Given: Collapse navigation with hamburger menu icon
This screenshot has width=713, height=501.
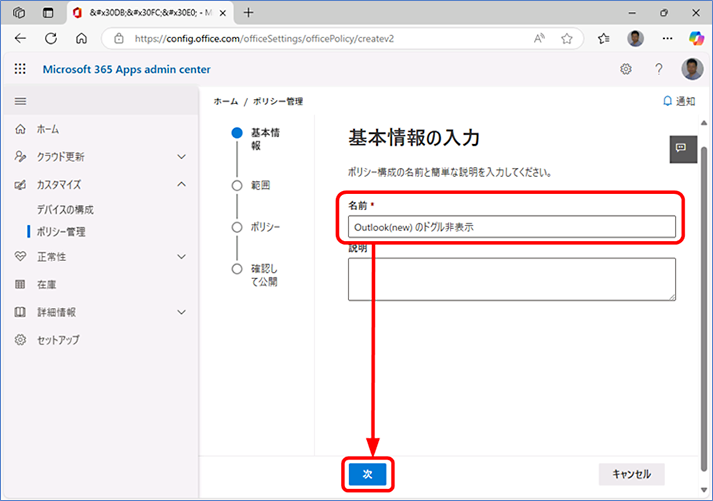Looking at the screenshot, I should [x=20, y=101].
